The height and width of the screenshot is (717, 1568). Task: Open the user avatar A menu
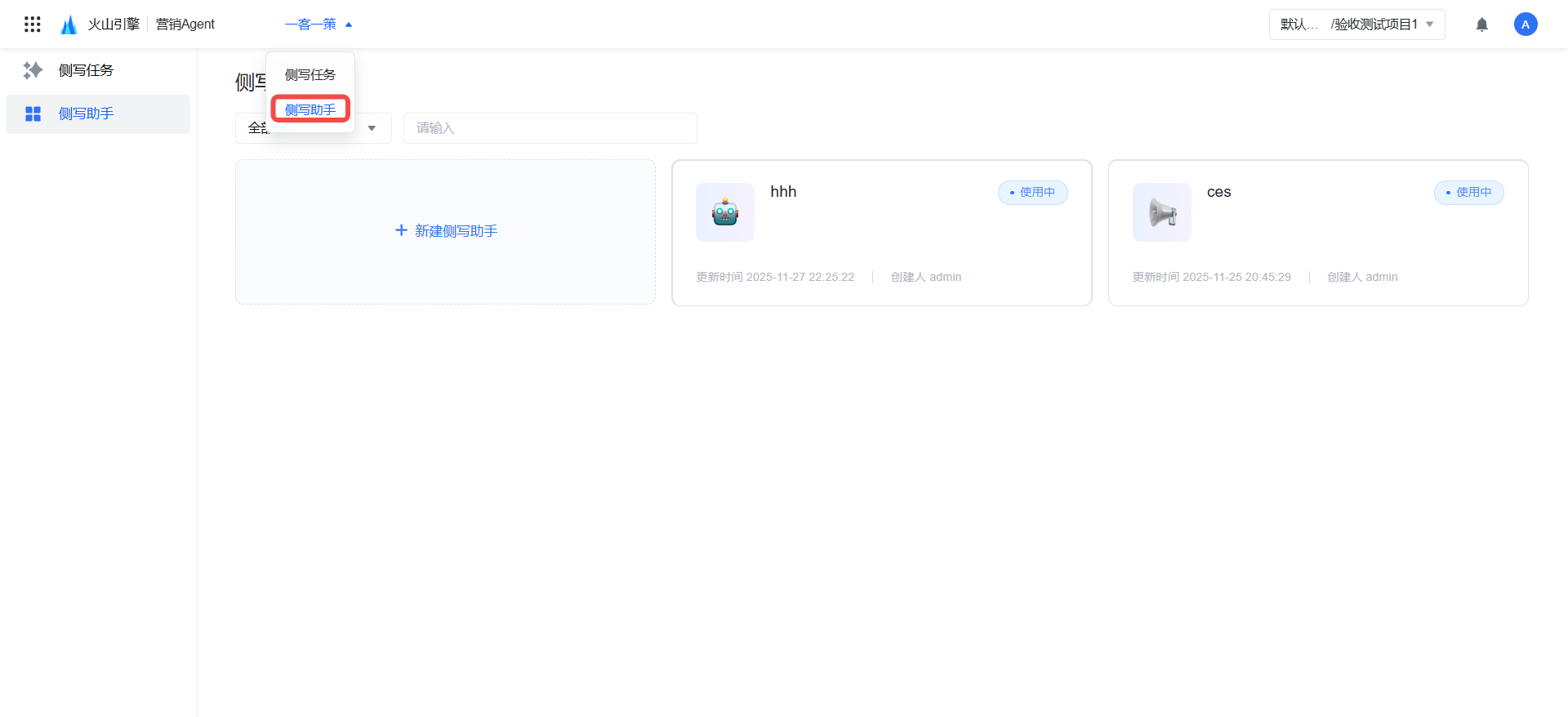1526,24
